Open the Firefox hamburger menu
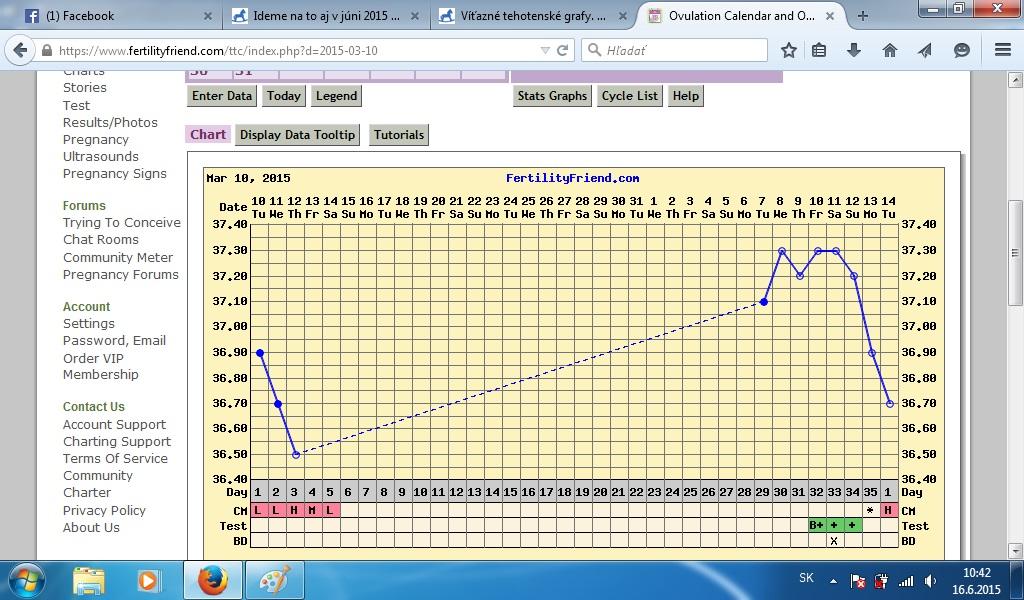 tap(1002, 50)
